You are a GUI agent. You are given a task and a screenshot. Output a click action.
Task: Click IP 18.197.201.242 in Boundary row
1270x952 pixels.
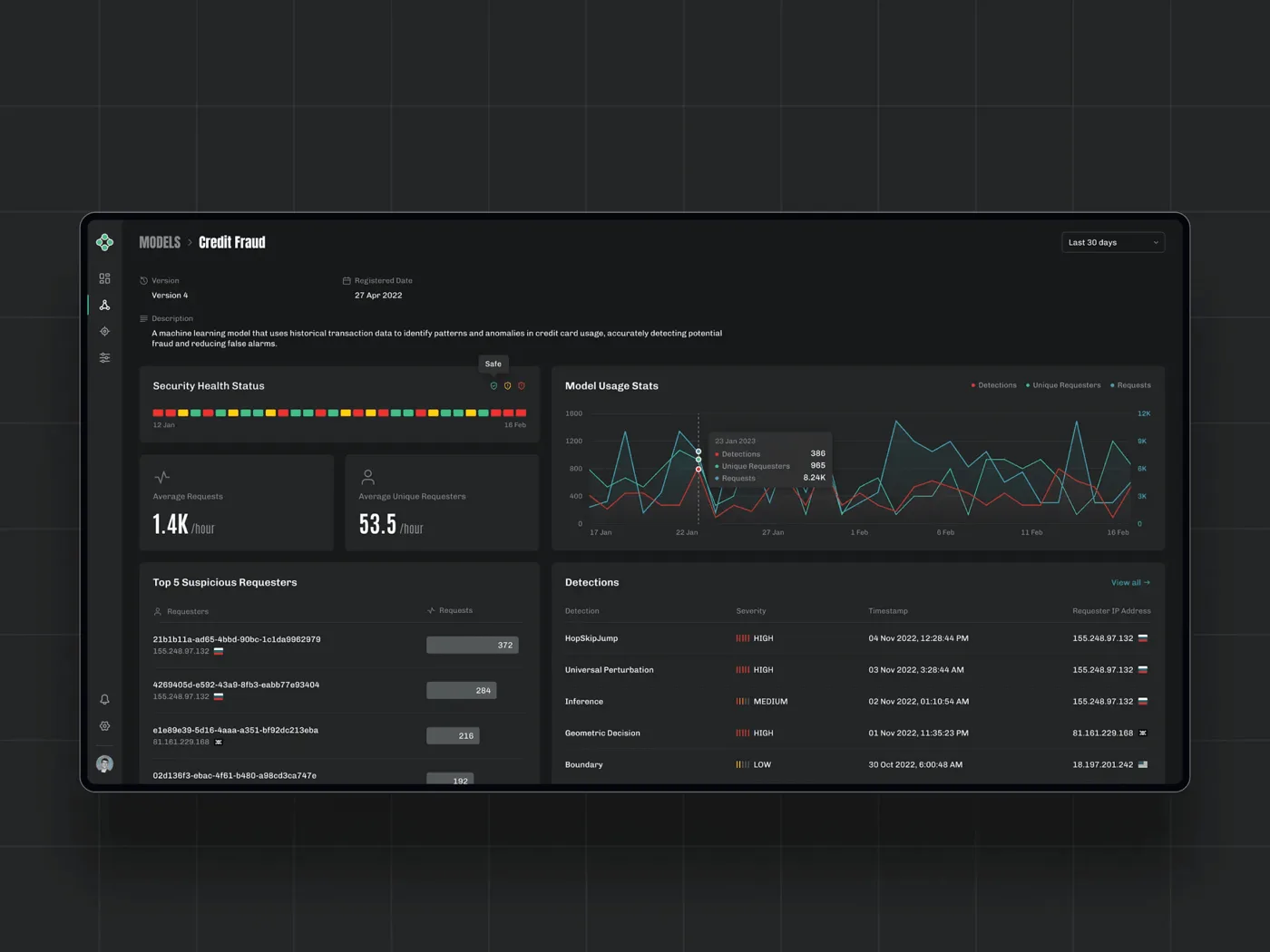(1102, 764)
